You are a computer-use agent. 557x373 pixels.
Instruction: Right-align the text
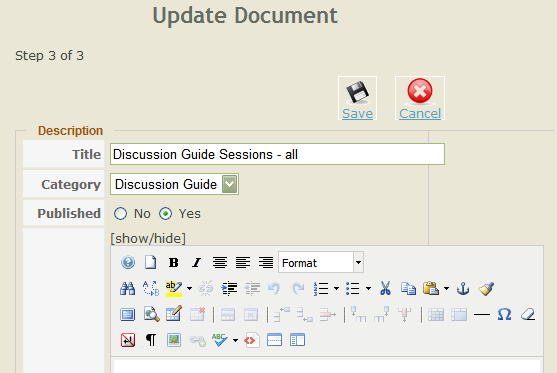tap(266, 263)
